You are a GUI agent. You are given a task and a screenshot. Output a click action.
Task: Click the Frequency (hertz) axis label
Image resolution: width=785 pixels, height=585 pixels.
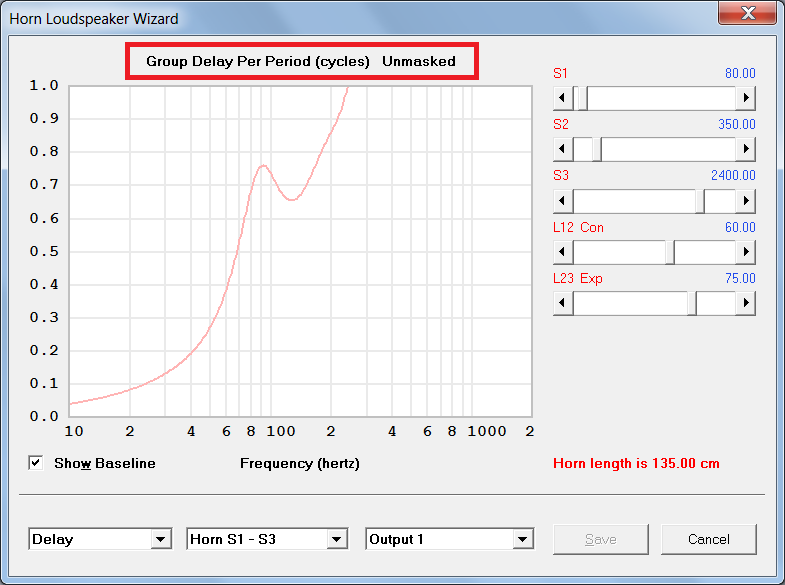[300, 463]
